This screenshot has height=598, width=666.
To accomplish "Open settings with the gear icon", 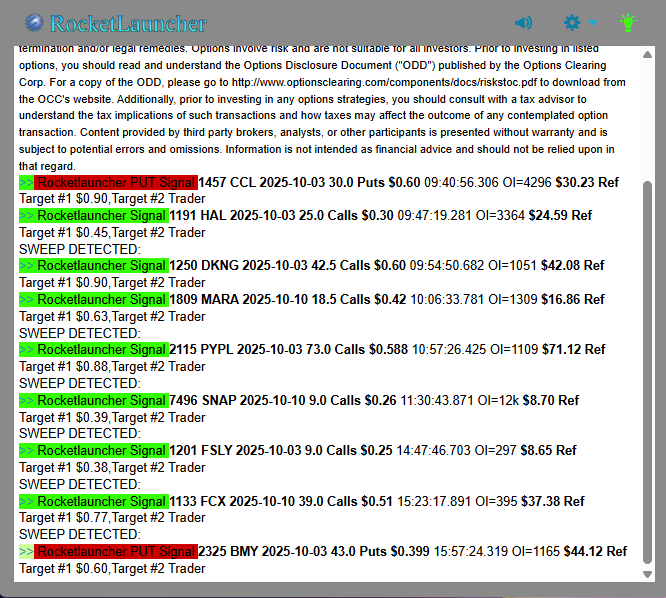I will (x=572, y=22).
